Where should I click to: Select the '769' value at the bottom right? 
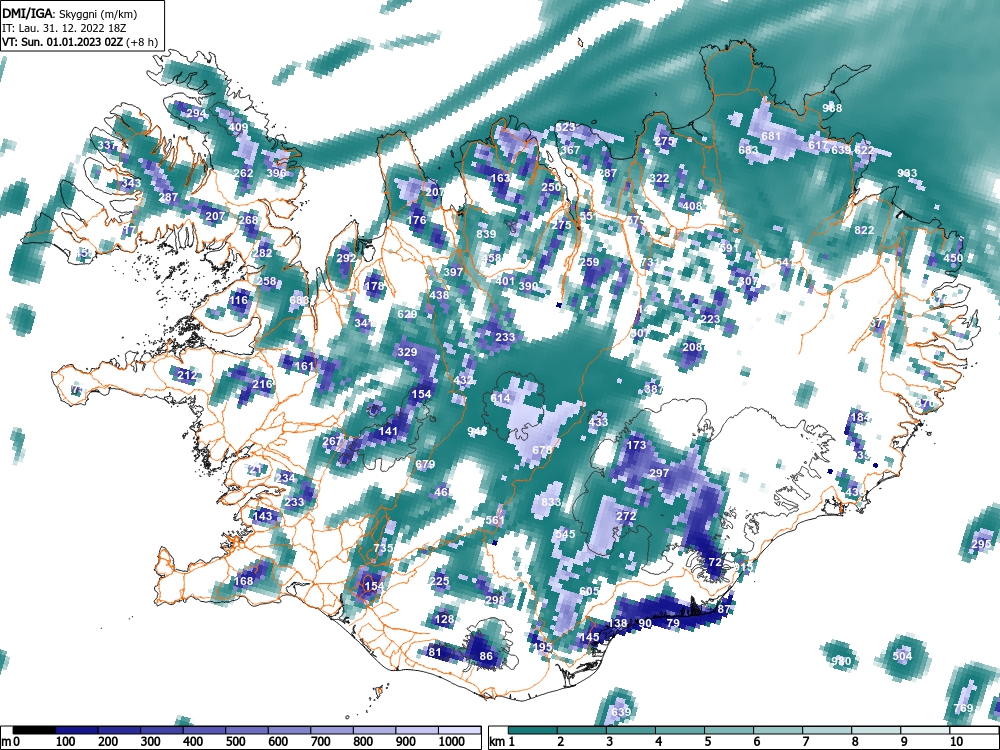[x=963, y=708]
